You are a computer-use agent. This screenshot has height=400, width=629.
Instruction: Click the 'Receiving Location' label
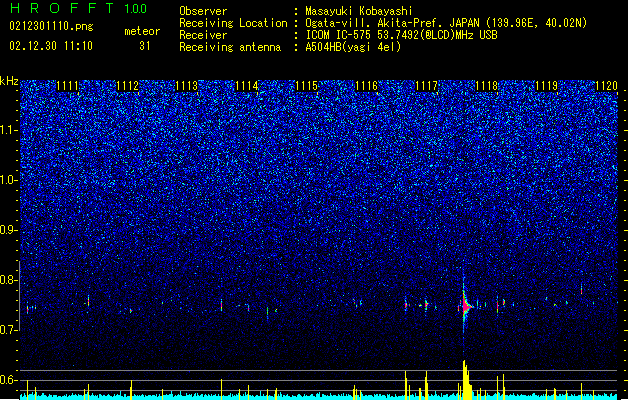[233, 23]
